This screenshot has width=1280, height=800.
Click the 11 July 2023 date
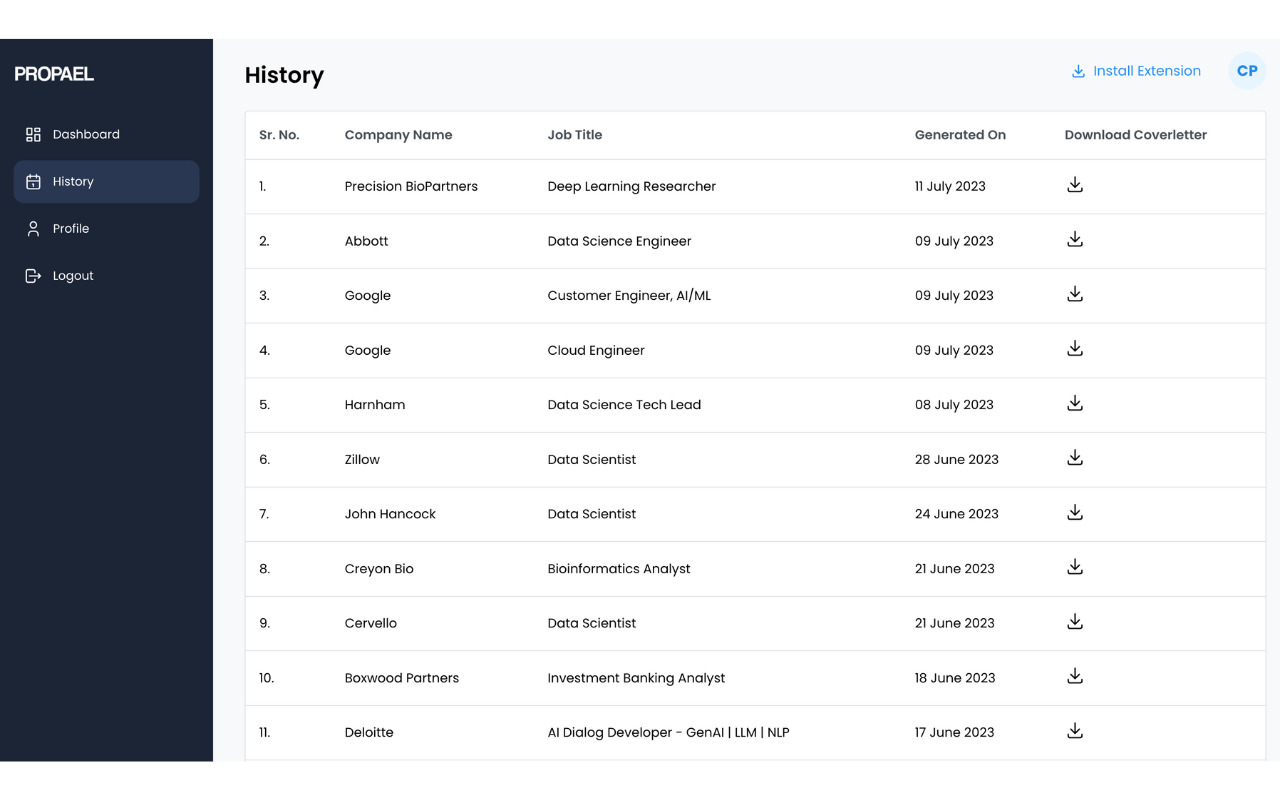[x=950, y=186]
